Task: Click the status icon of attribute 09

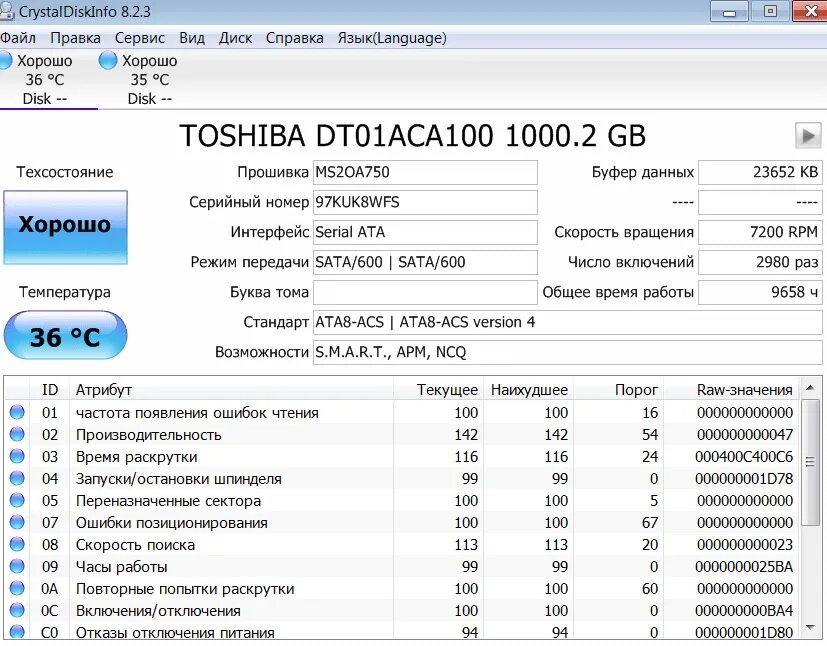Action: (x=17, y=566)
